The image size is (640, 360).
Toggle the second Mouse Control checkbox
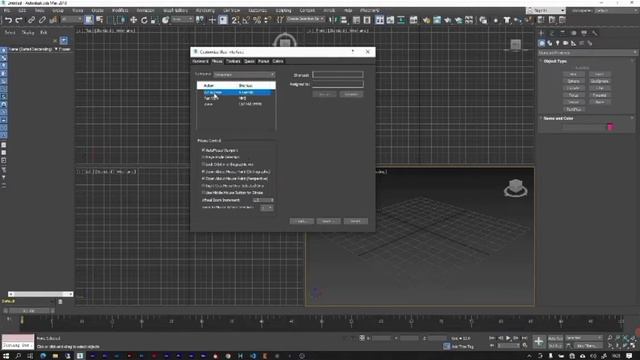(x=203, y=157)
